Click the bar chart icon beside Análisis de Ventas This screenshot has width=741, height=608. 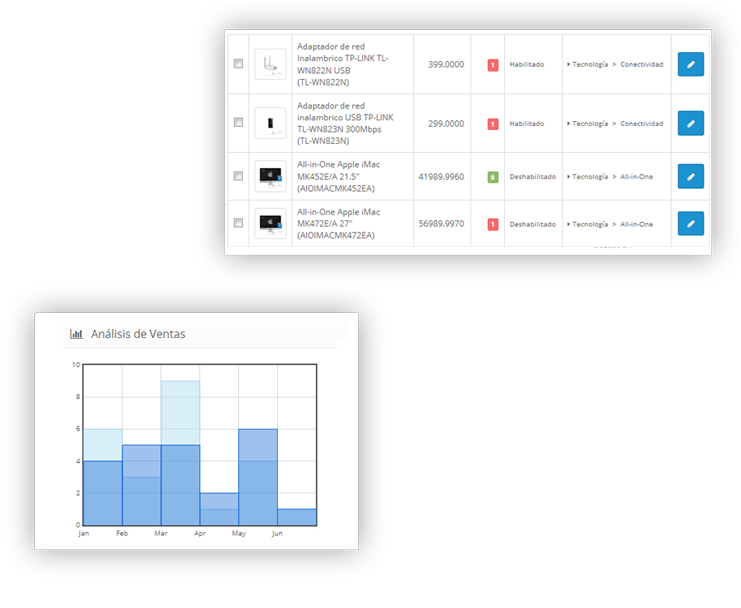(x=76, y=334)
